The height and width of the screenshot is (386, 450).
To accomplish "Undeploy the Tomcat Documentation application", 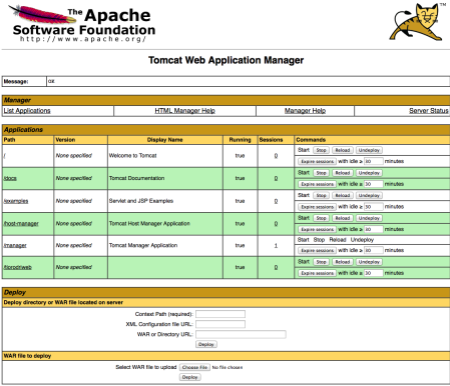I will tap(369, 173).
